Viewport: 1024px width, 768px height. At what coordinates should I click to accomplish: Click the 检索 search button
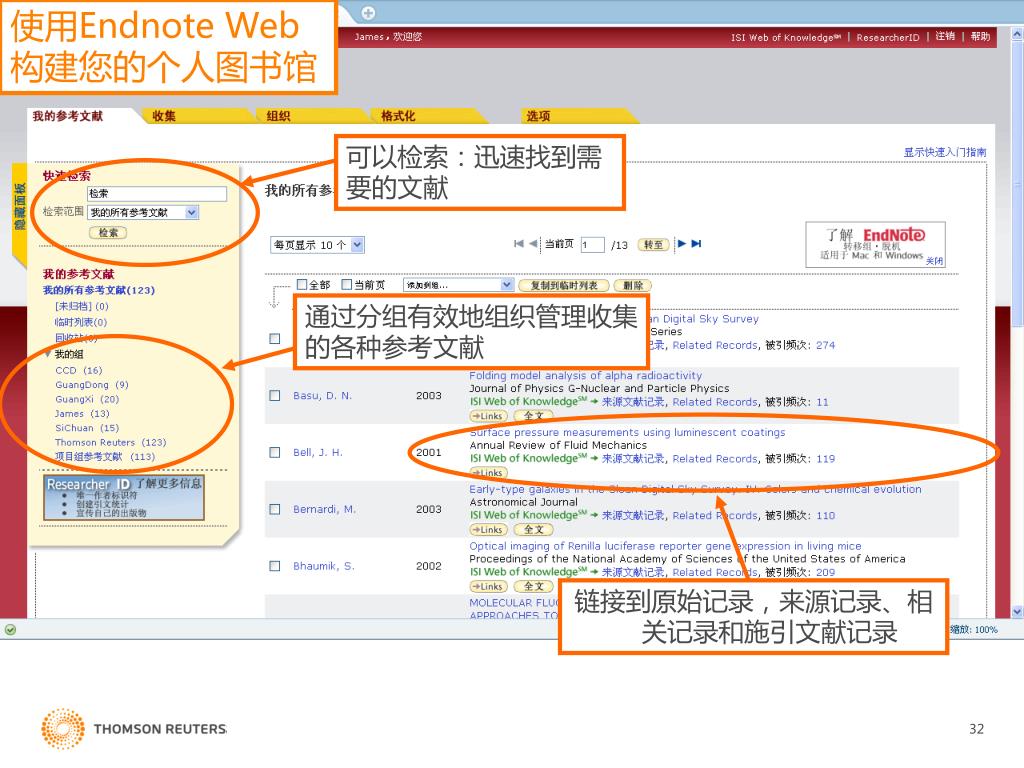(108, 232)
